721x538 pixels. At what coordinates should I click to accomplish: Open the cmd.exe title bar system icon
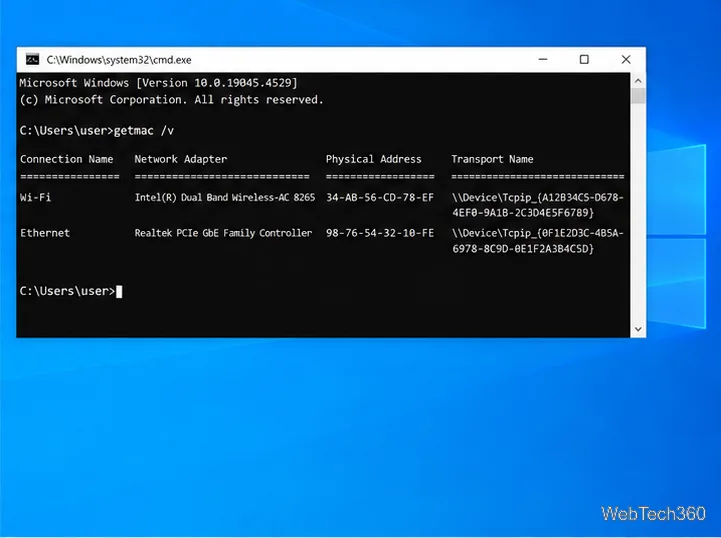pyautogui.click(x=32, y=59)
